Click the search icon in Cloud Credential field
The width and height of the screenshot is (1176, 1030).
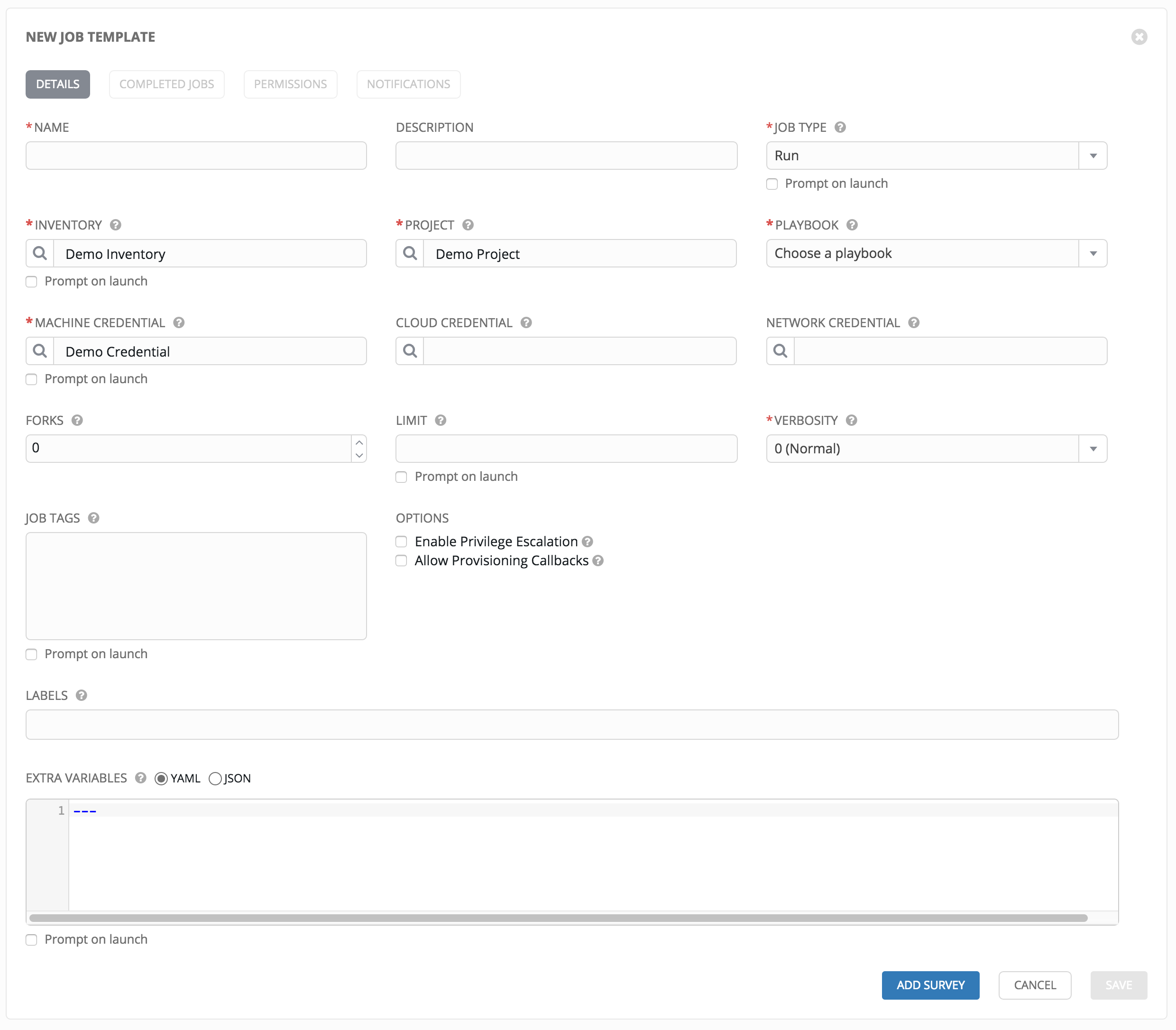pyautogui.click(x=410, y=351)
